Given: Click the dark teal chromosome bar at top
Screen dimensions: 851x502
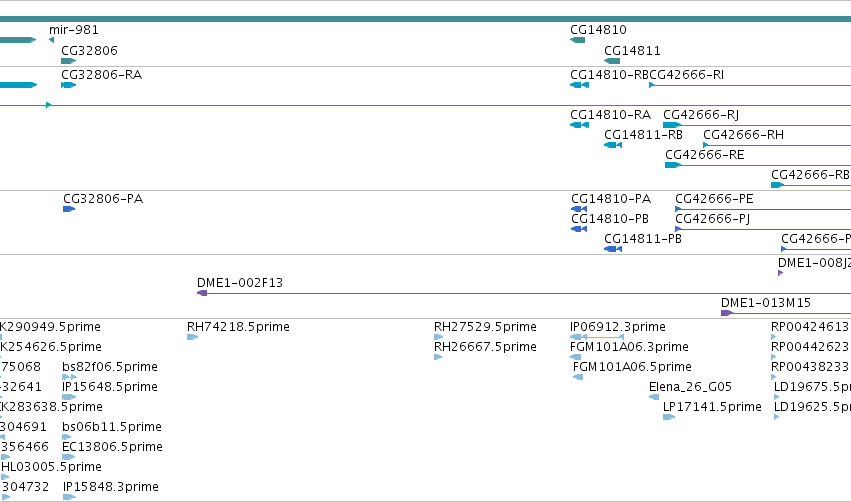Looking at the screenshot, I should pyautogui.click(x=426, y=19).
